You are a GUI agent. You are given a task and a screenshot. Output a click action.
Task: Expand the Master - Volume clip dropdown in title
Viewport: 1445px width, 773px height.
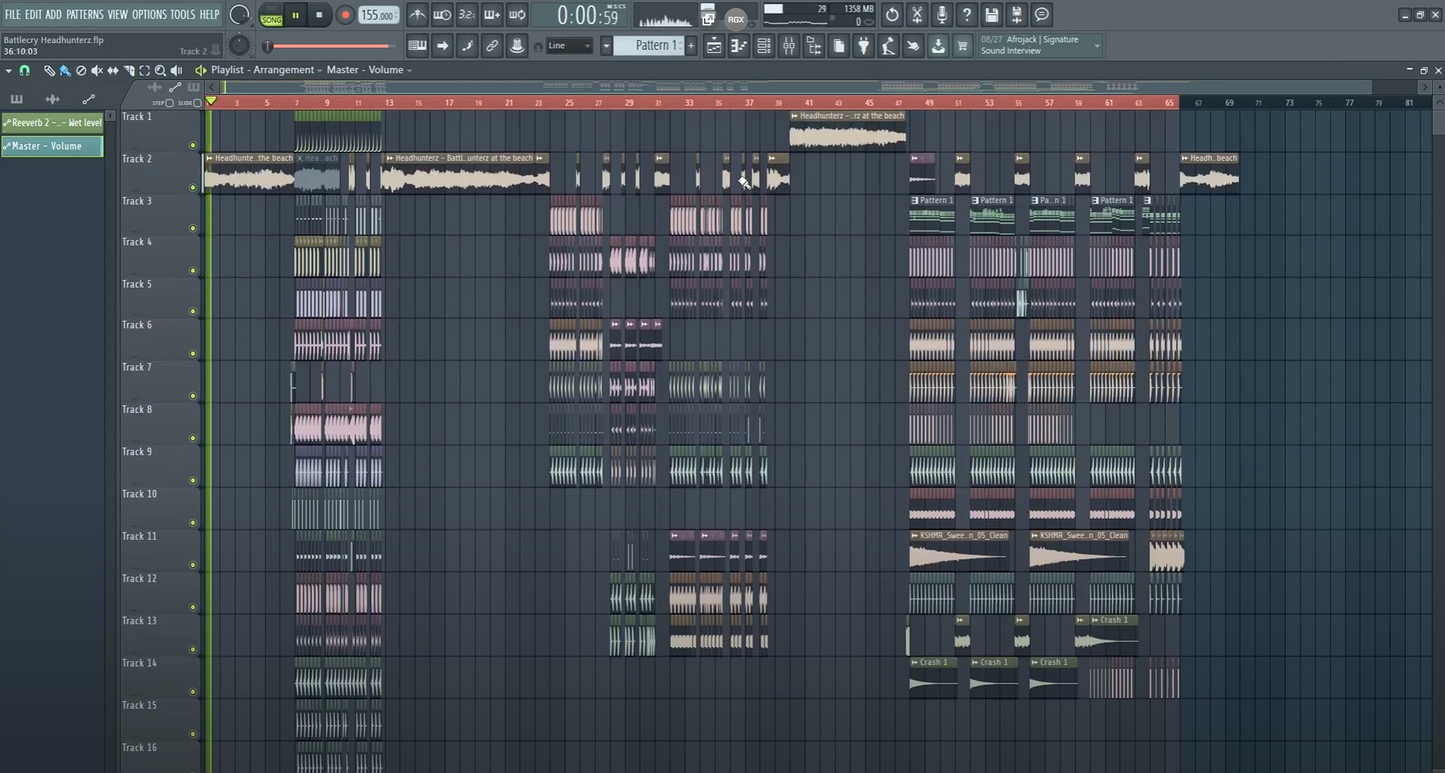coord(409,70)
